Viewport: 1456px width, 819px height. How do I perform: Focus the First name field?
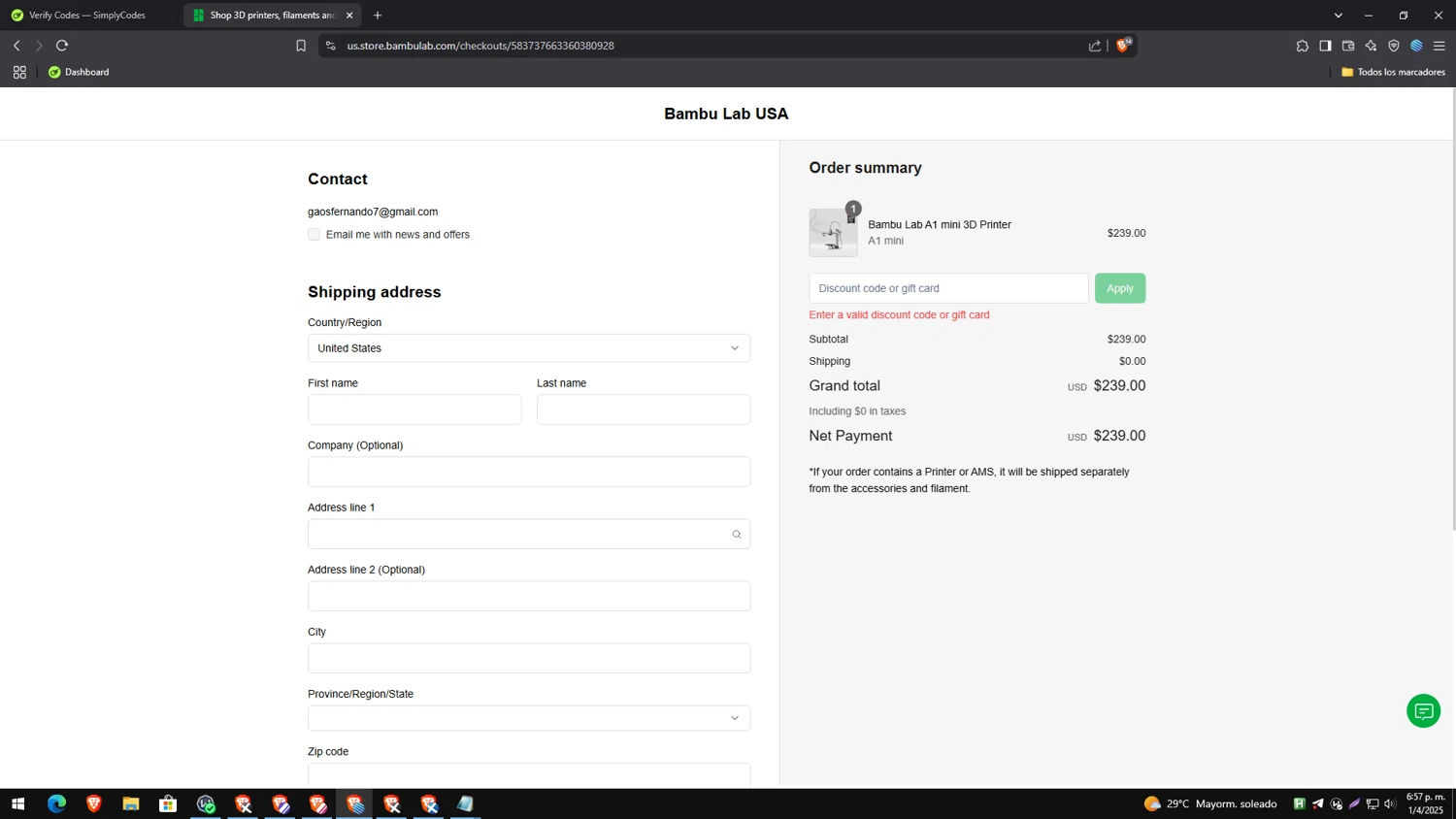coord(414,409)
